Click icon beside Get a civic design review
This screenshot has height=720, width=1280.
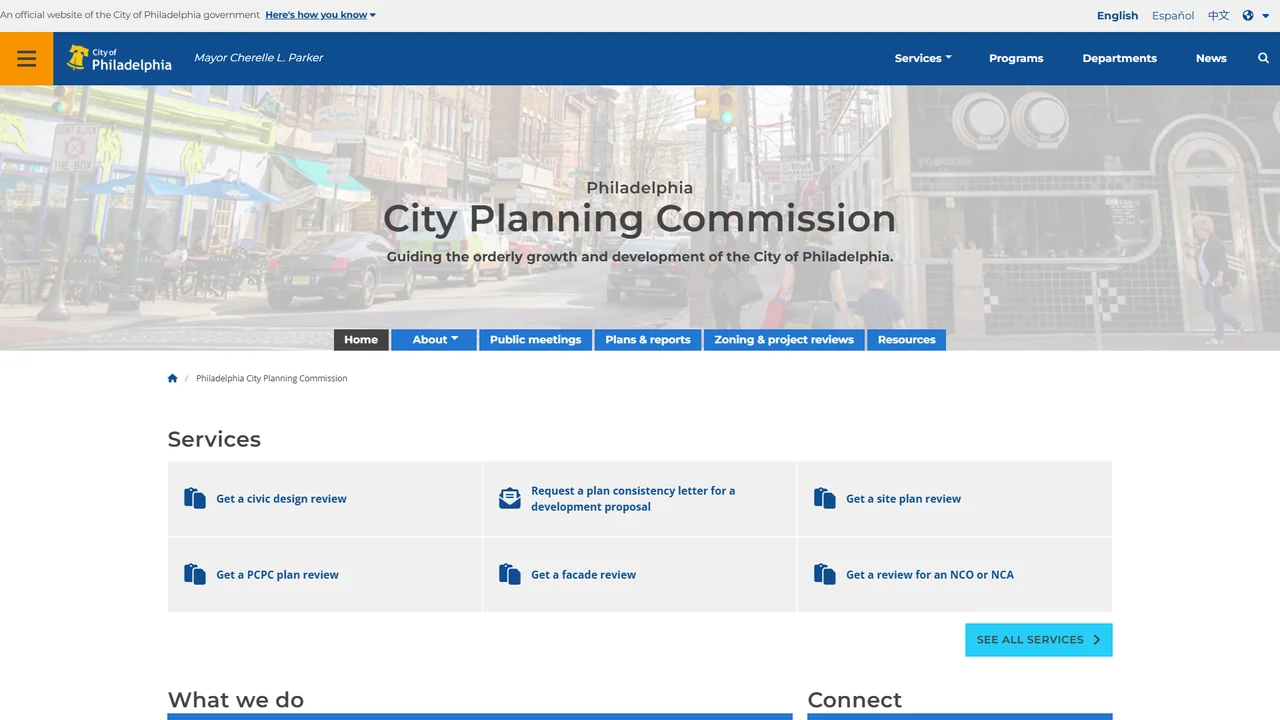195,498
